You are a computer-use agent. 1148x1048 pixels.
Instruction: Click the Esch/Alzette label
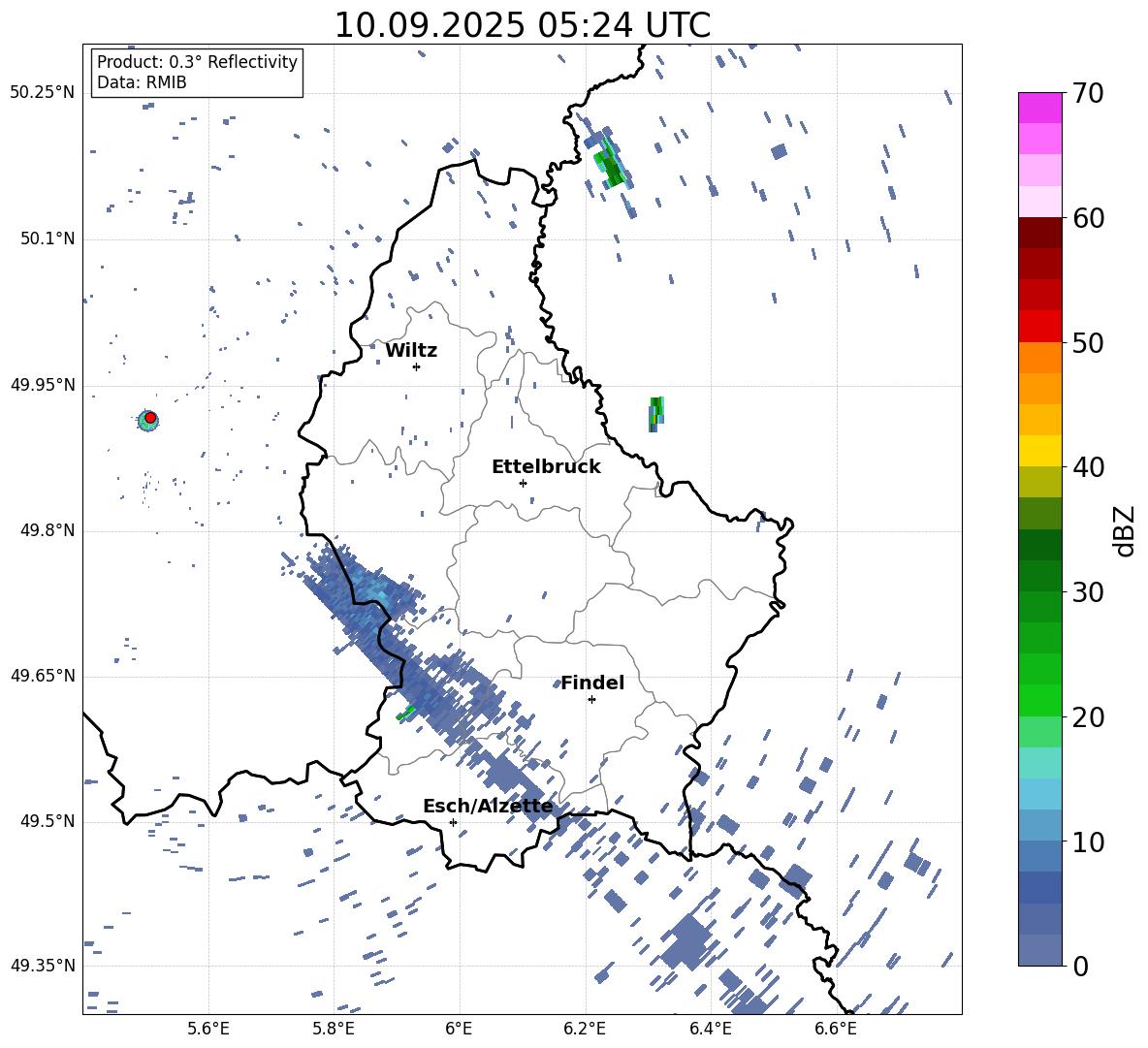tap(488, 807)
